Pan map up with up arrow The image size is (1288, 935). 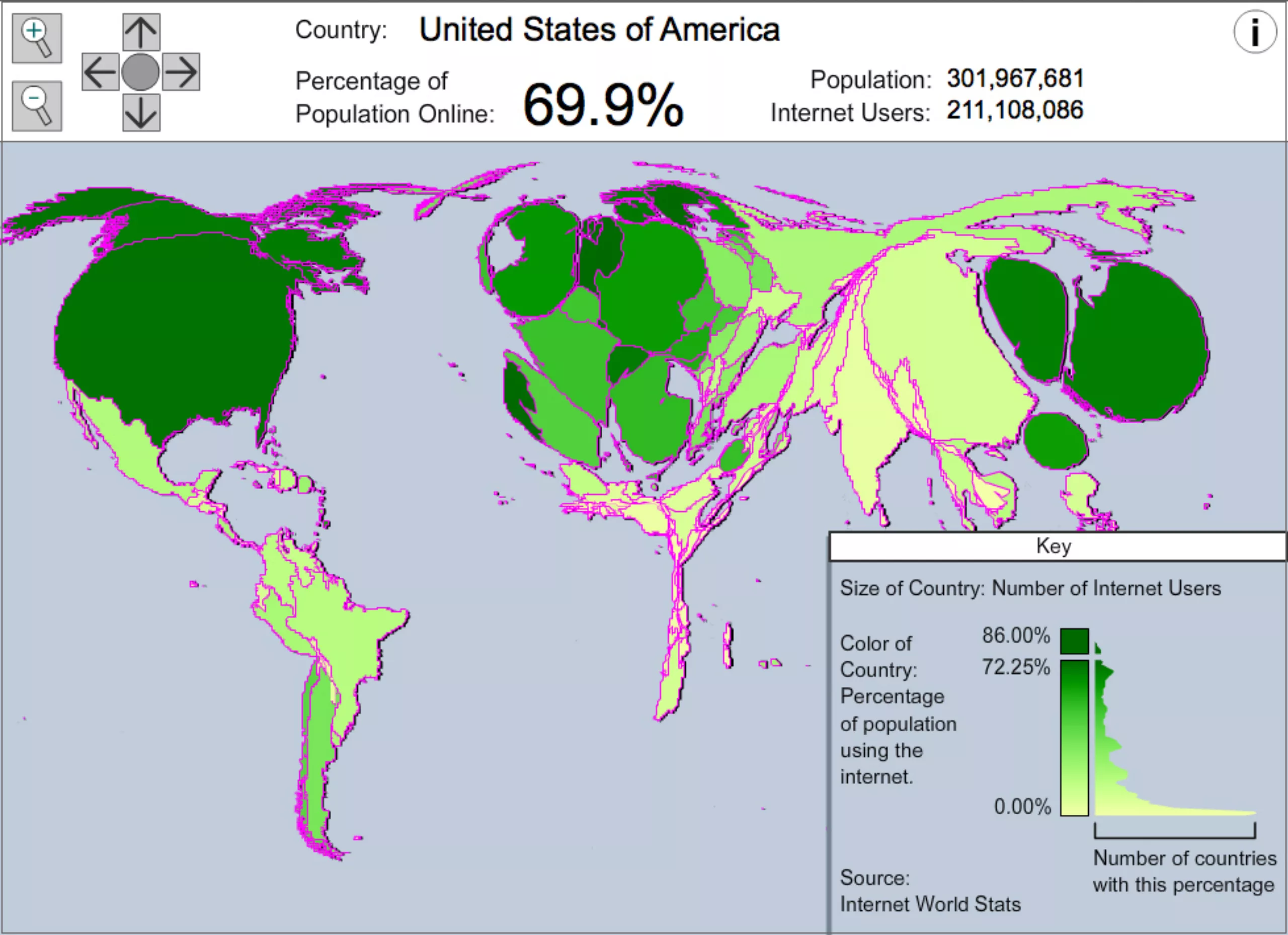(x=141, y=32)
